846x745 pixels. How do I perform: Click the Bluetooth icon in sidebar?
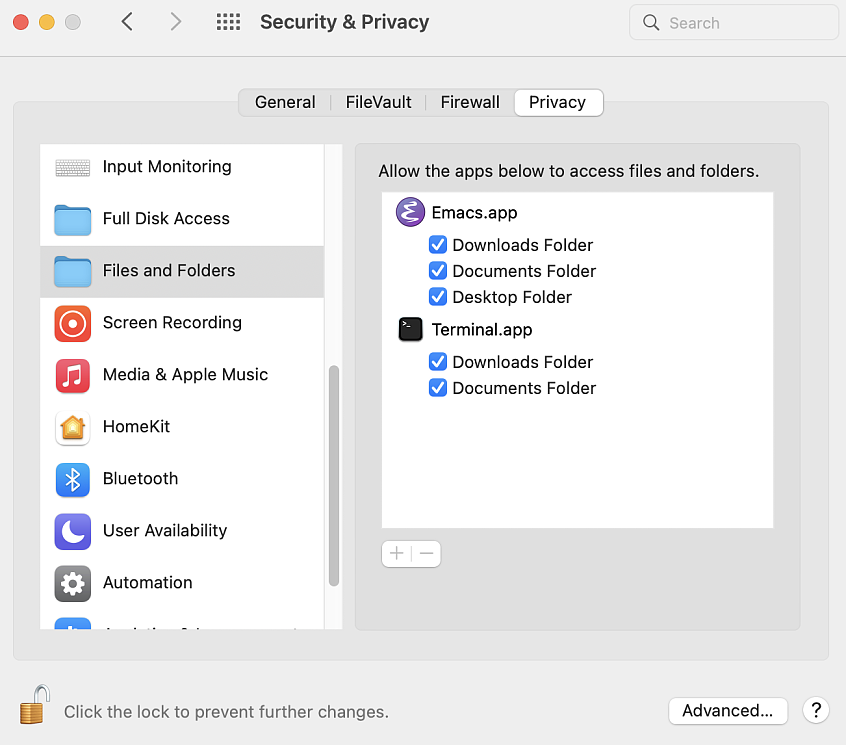pos(73,480)
